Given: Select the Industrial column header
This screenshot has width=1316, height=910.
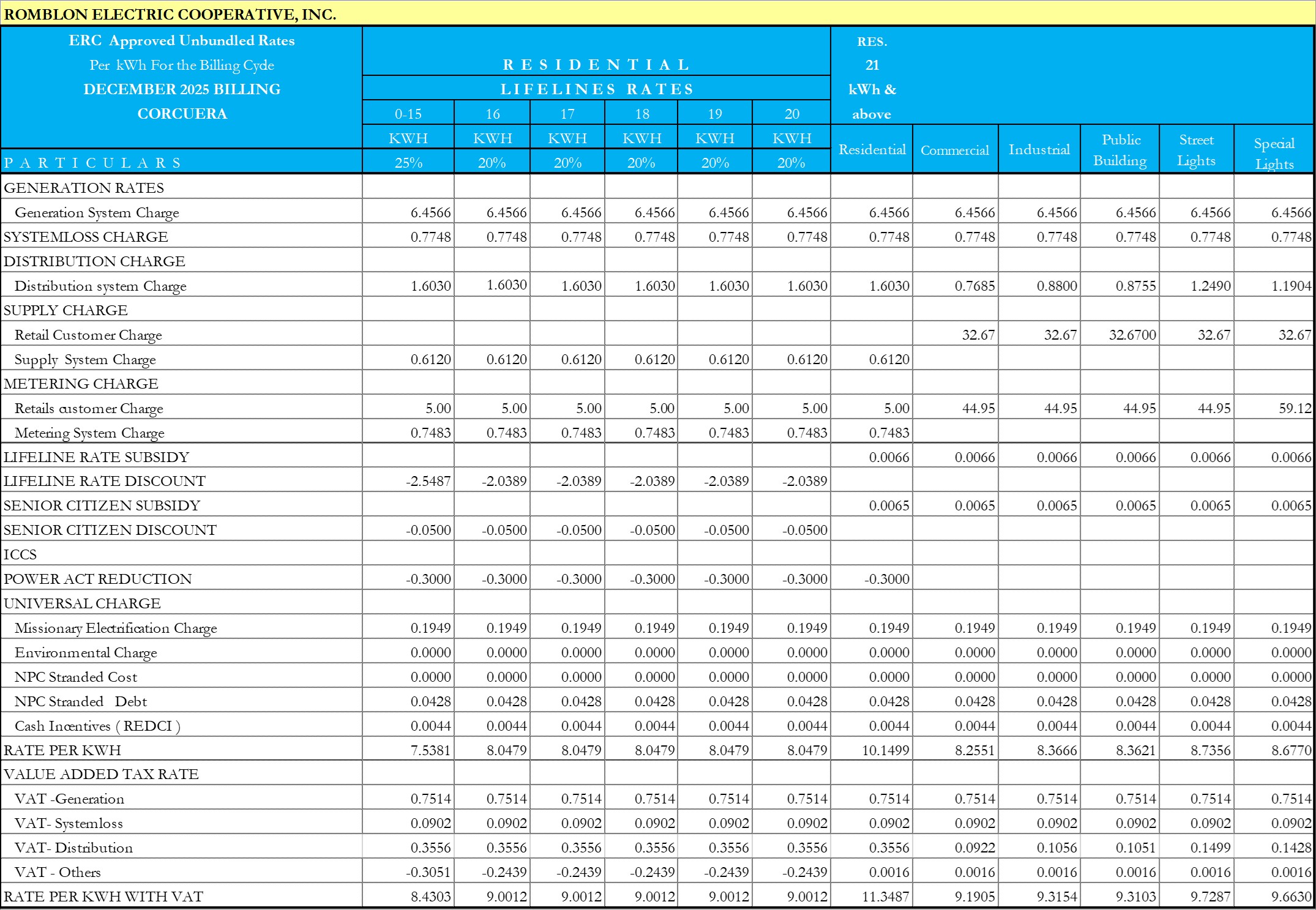Looking at the screenshot, I should tap(1039, 149).
